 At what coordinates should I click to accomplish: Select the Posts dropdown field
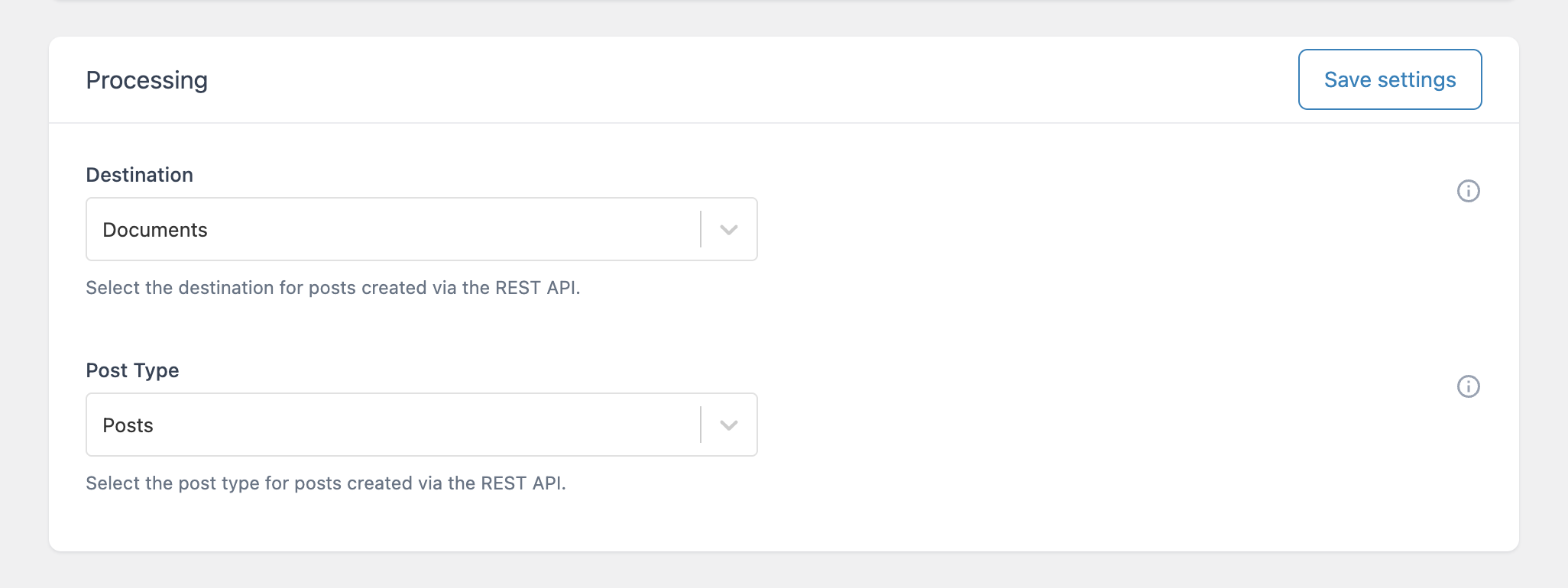tap(420, 425)
